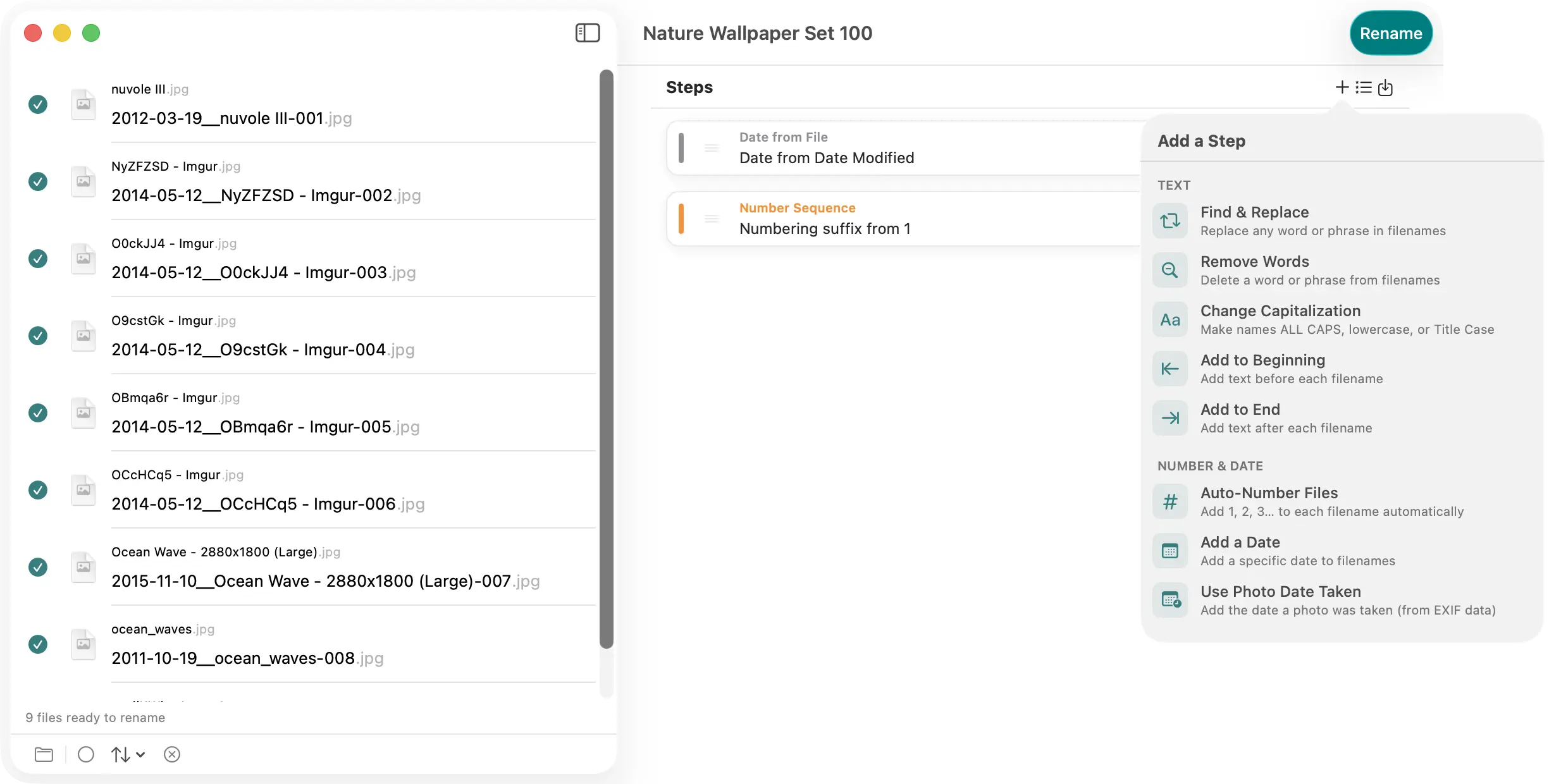Click the file icon for OCcHCq5 - Imgur.jpg
Screen dimensions: 1561x784
coord(83,490)
